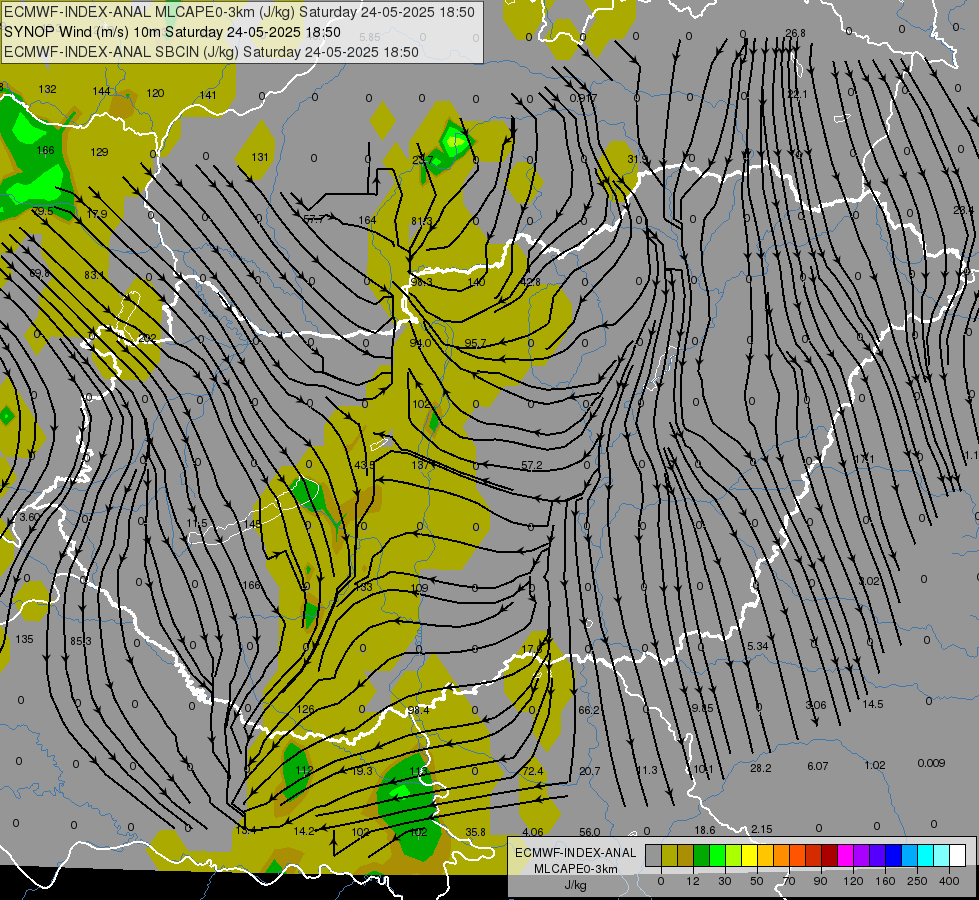Click the map value '3.60'

(29, 517)
